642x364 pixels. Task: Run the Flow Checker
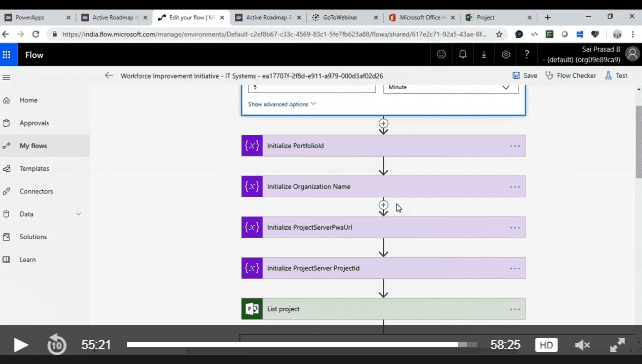(571, 76)
